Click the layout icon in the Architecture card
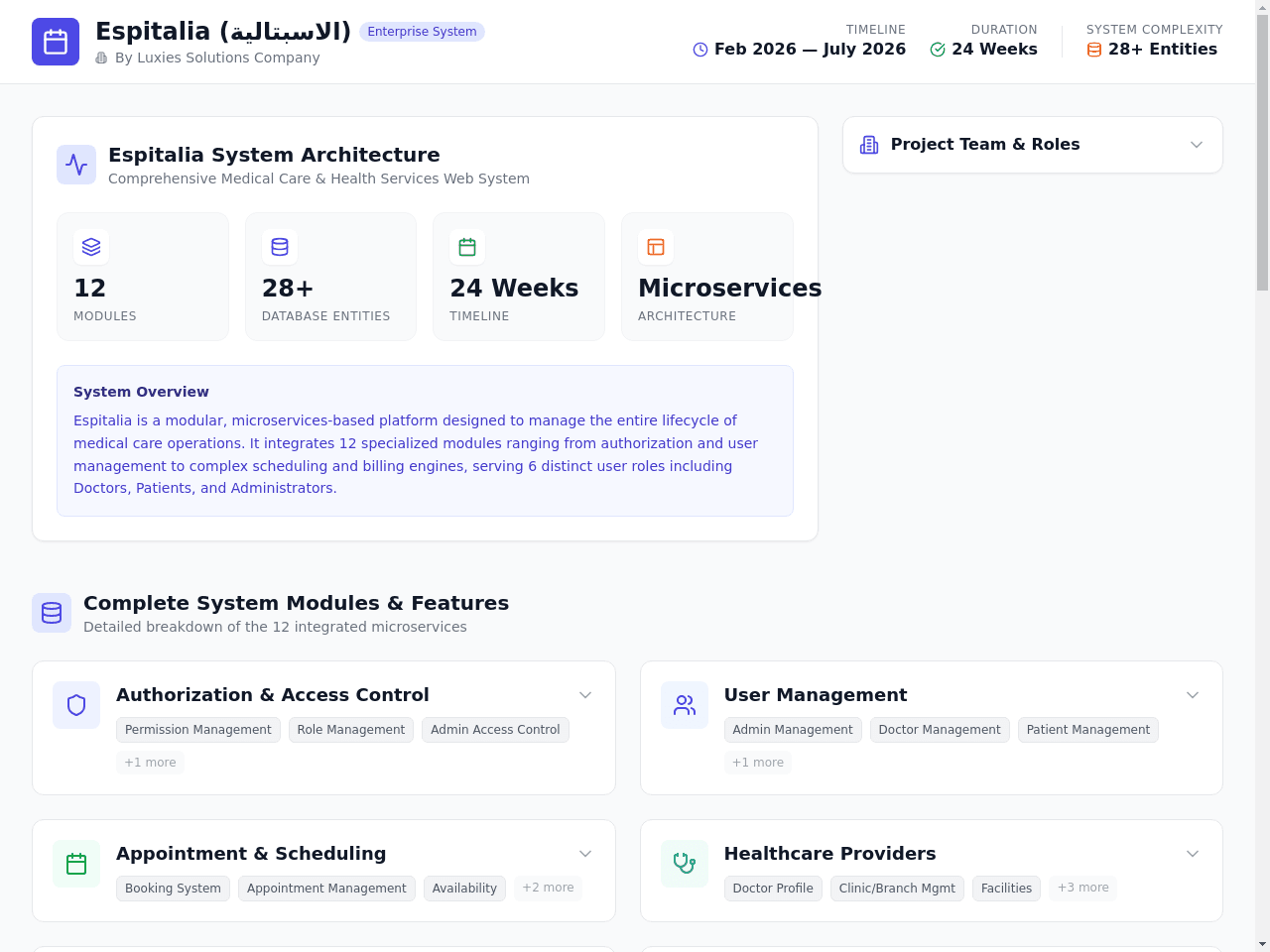Screen dimensions: 1270x952 pos(656,247)
